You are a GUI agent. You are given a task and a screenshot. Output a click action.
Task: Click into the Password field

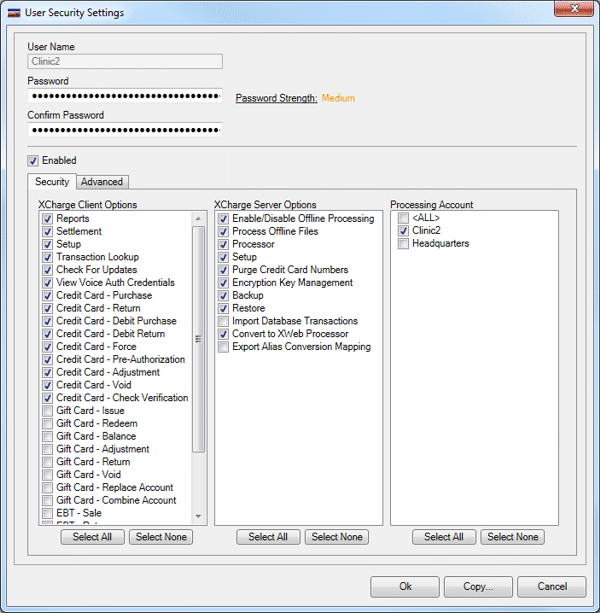coord(125,96)
